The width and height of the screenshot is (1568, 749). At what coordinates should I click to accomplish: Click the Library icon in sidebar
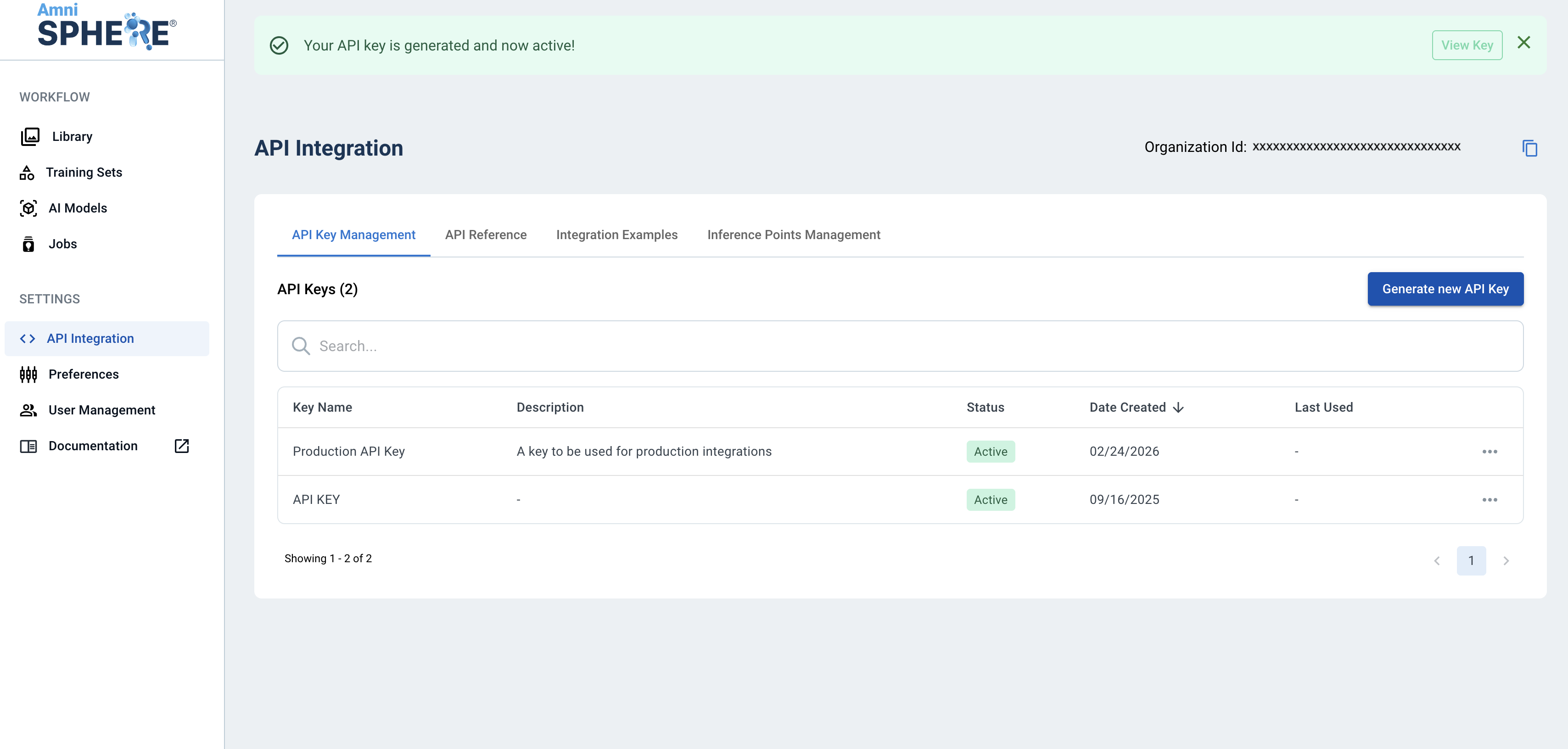(30, 136)
